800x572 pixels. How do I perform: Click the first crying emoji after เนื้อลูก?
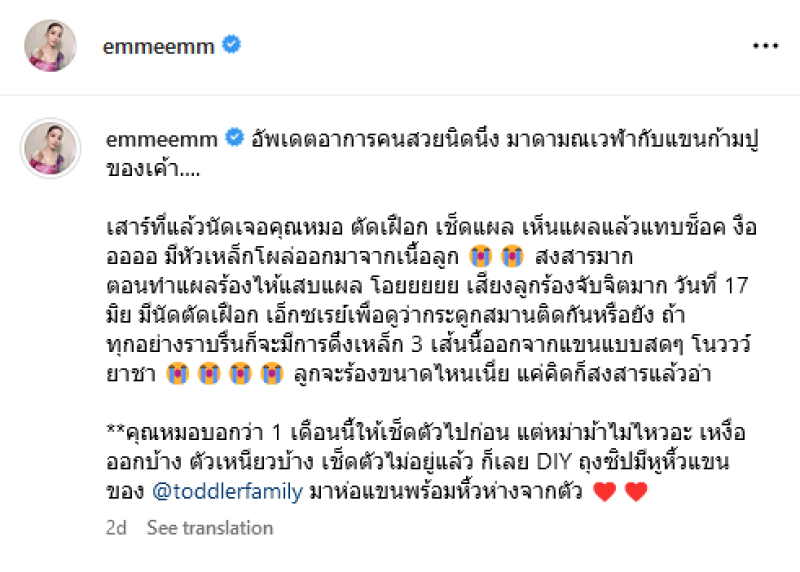click(x=481, y=256)
